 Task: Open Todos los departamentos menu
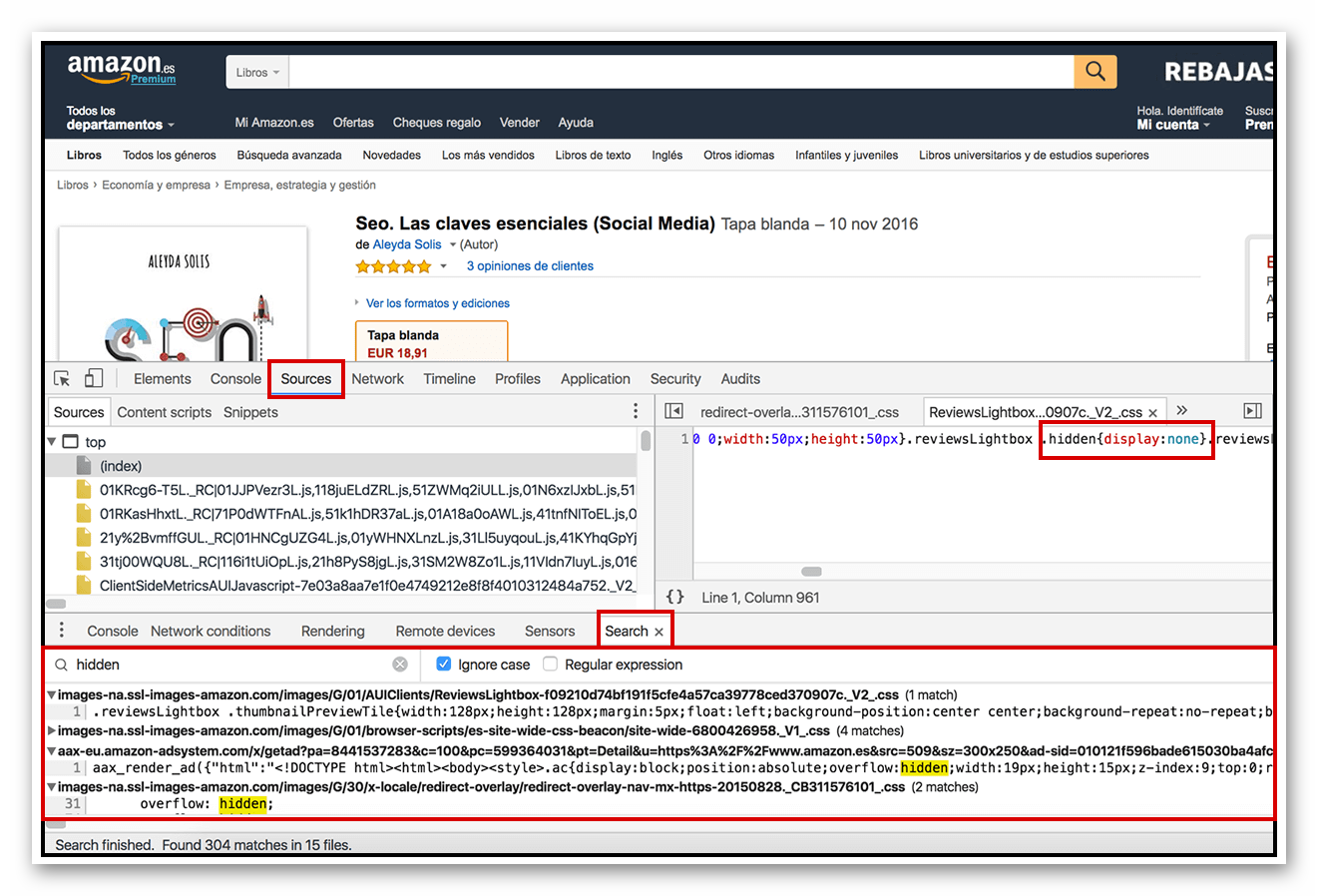click(x=120, y=118)
